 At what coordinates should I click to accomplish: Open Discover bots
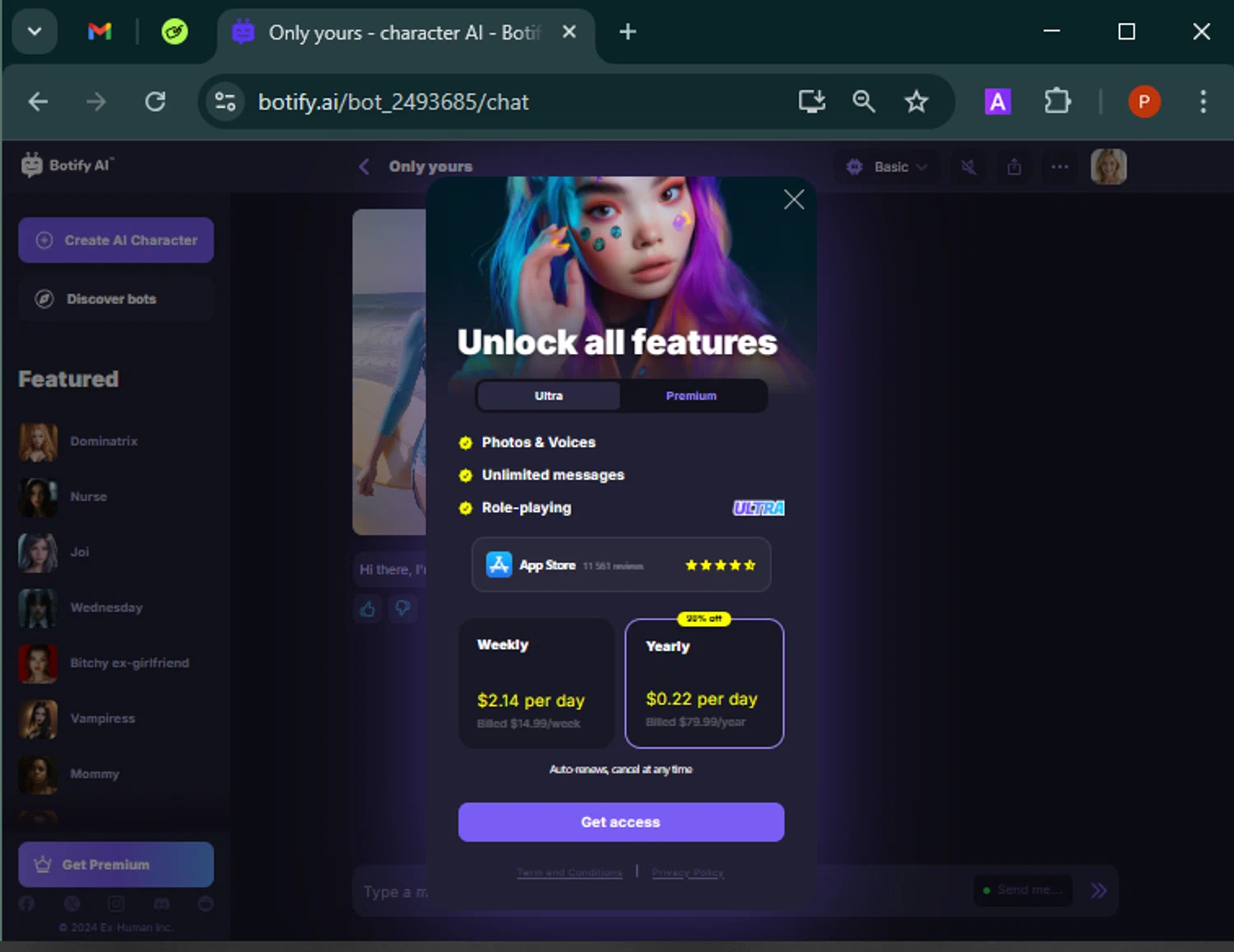tap(116, 299)
